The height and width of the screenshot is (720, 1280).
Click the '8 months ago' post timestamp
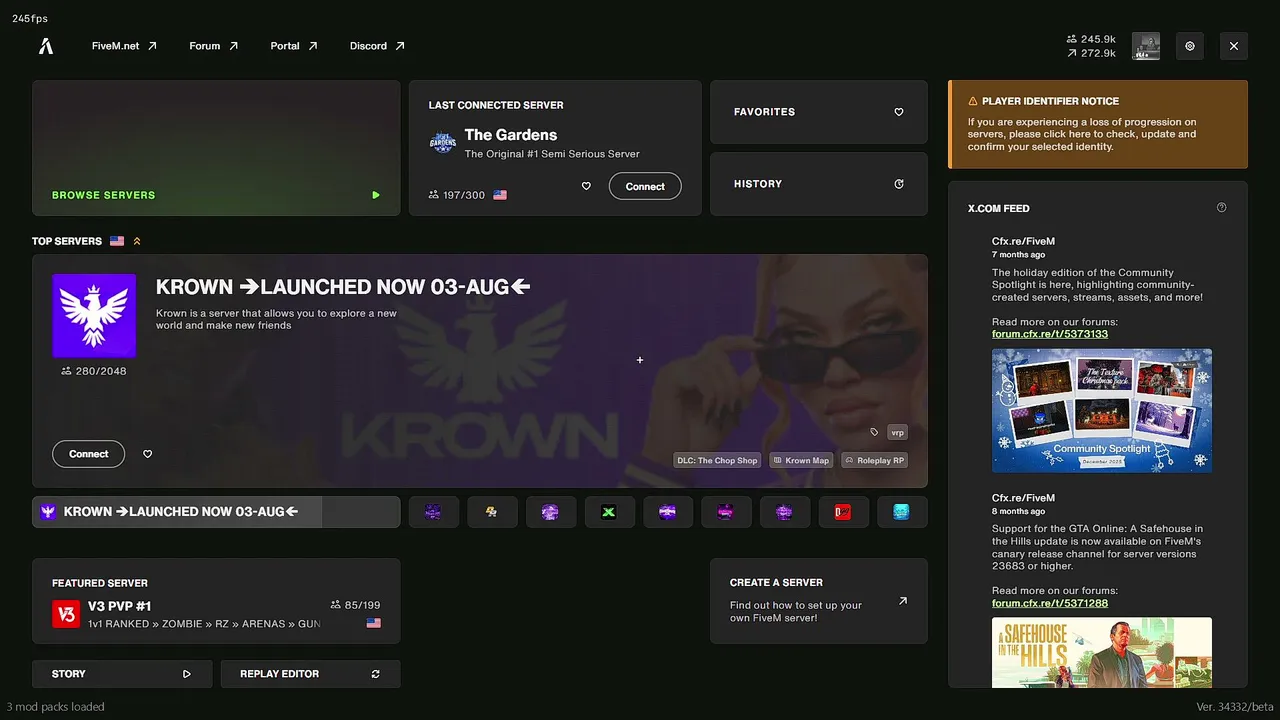click(1016, 511)
